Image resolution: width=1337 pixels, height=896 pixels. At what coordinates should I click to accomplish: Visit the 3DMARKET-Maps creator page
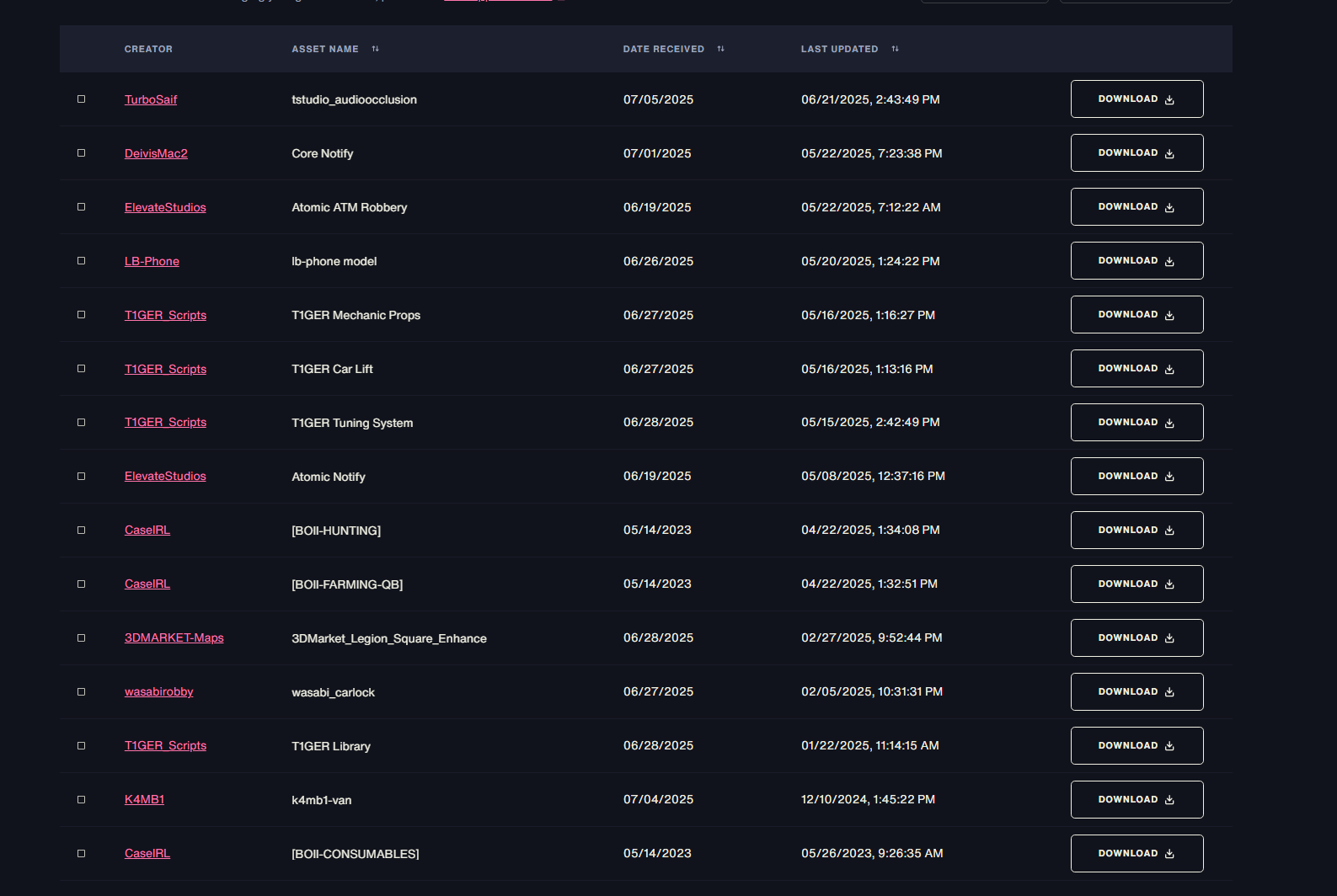tap(174, 637)
